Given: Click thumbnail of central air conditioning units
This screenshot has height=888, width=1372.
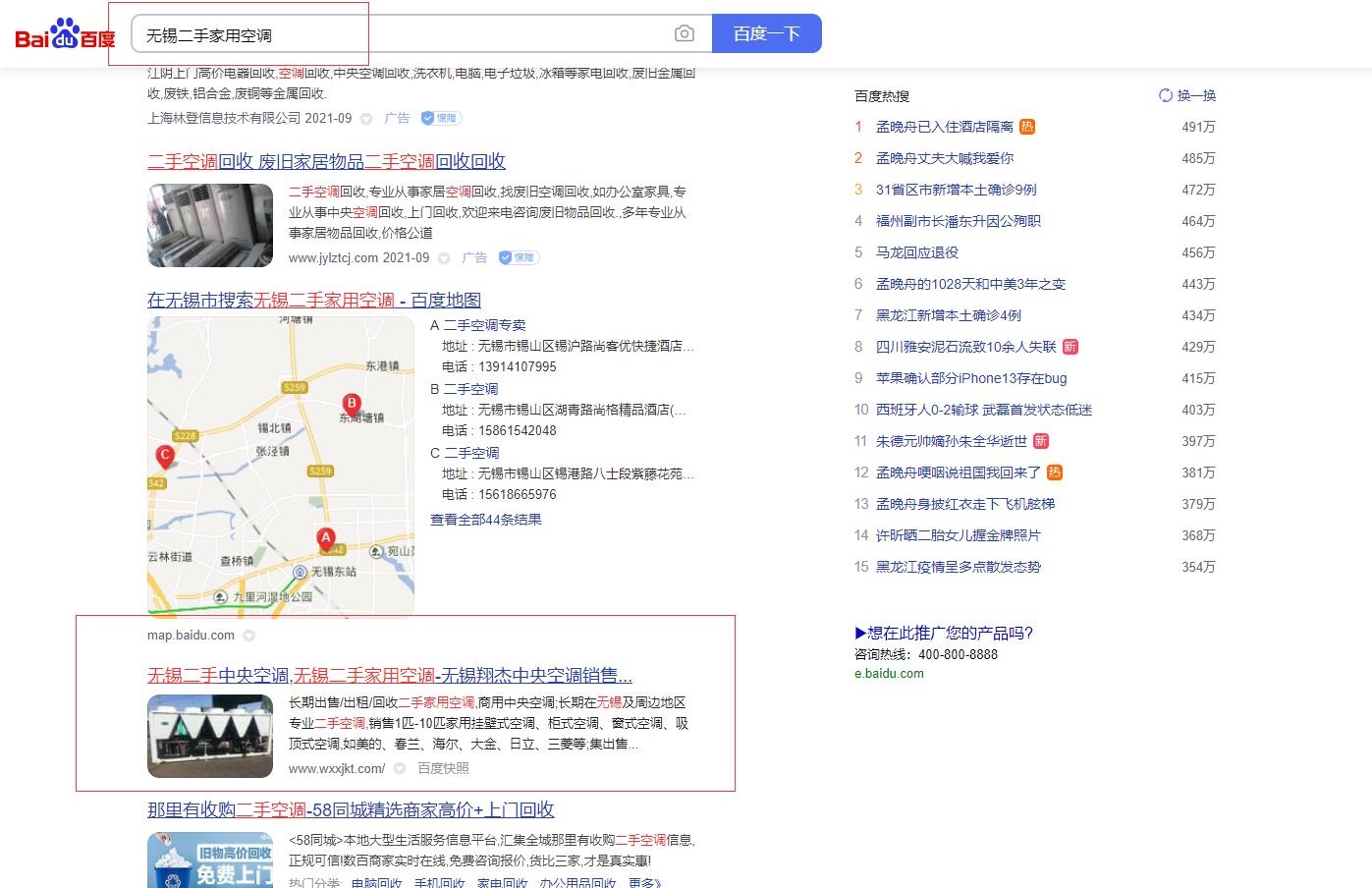Looking at the screenshot, I should pos(210,737).
